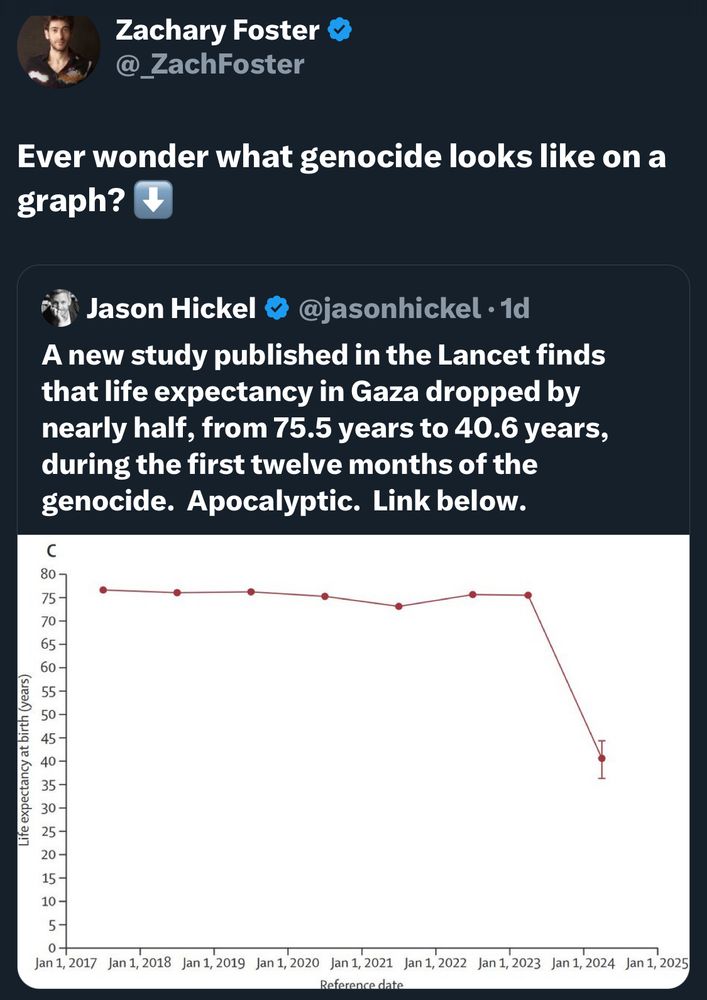The height and width of the screenshot is (1000, 707).
Task: Open the @_ZachFoster handle link
Action: click(x=210, y=64)
